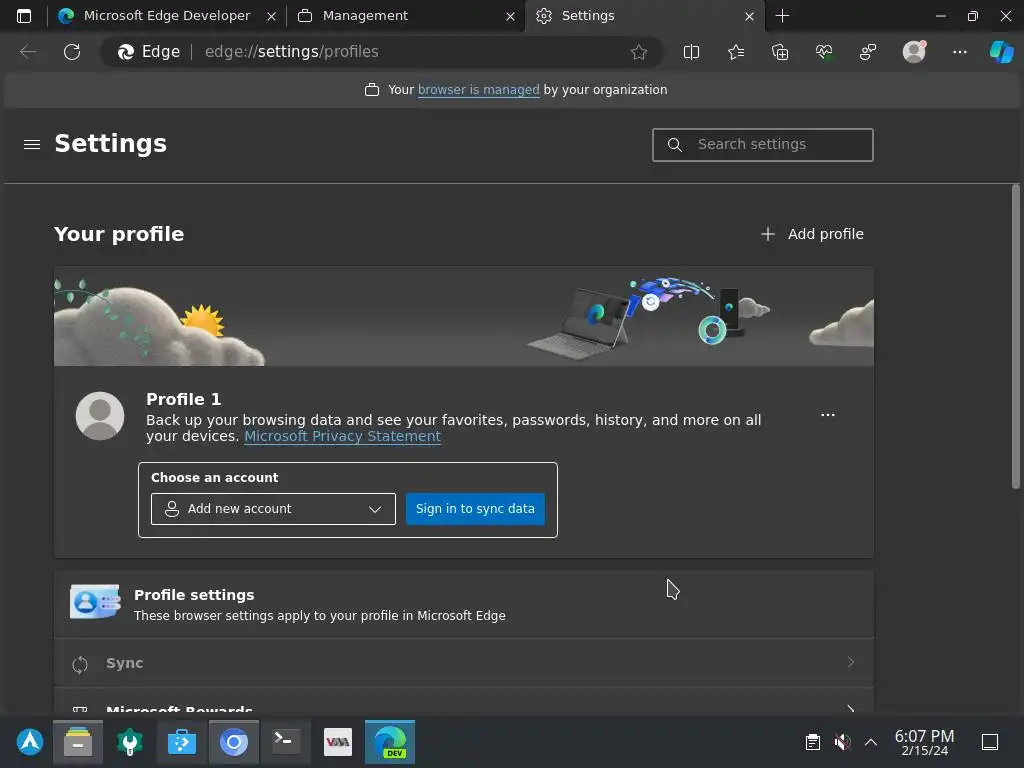Expand hidden system tray icons arrow
The width and height of the screenshot is (1024, 768).
[x=871, y=742]
